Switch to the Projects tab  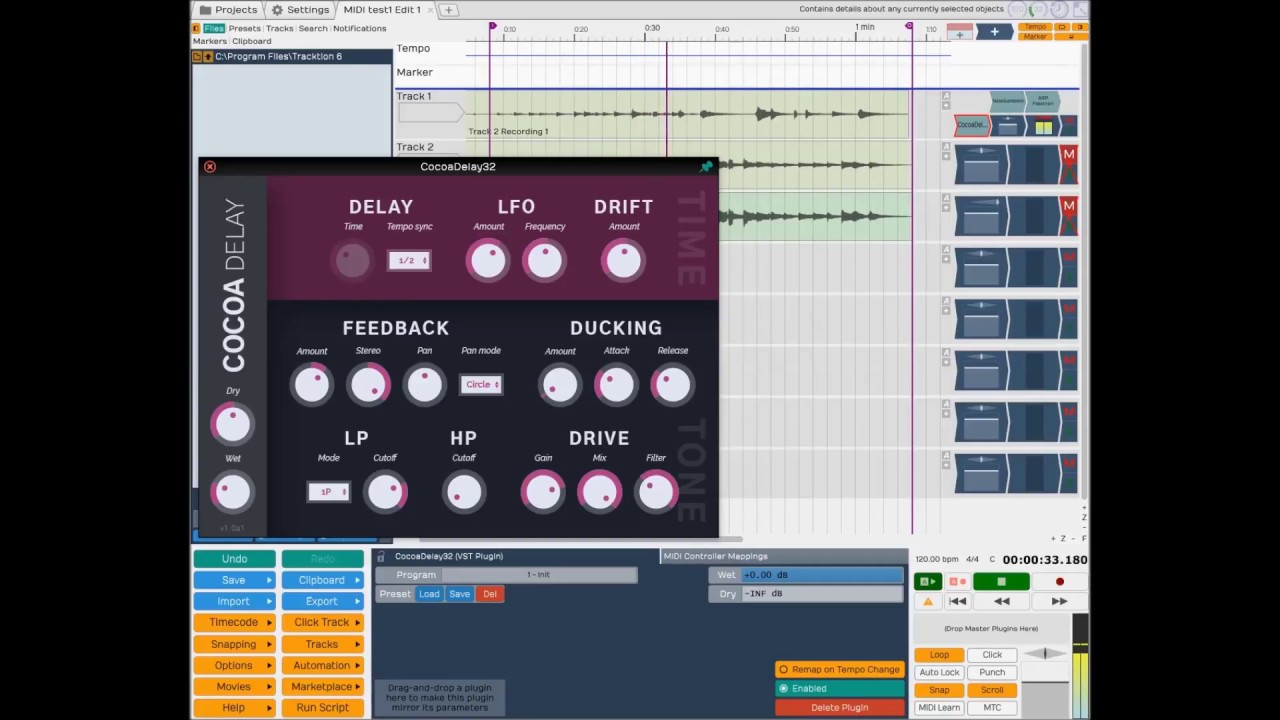pyautogui.click(x=229, y=10)
